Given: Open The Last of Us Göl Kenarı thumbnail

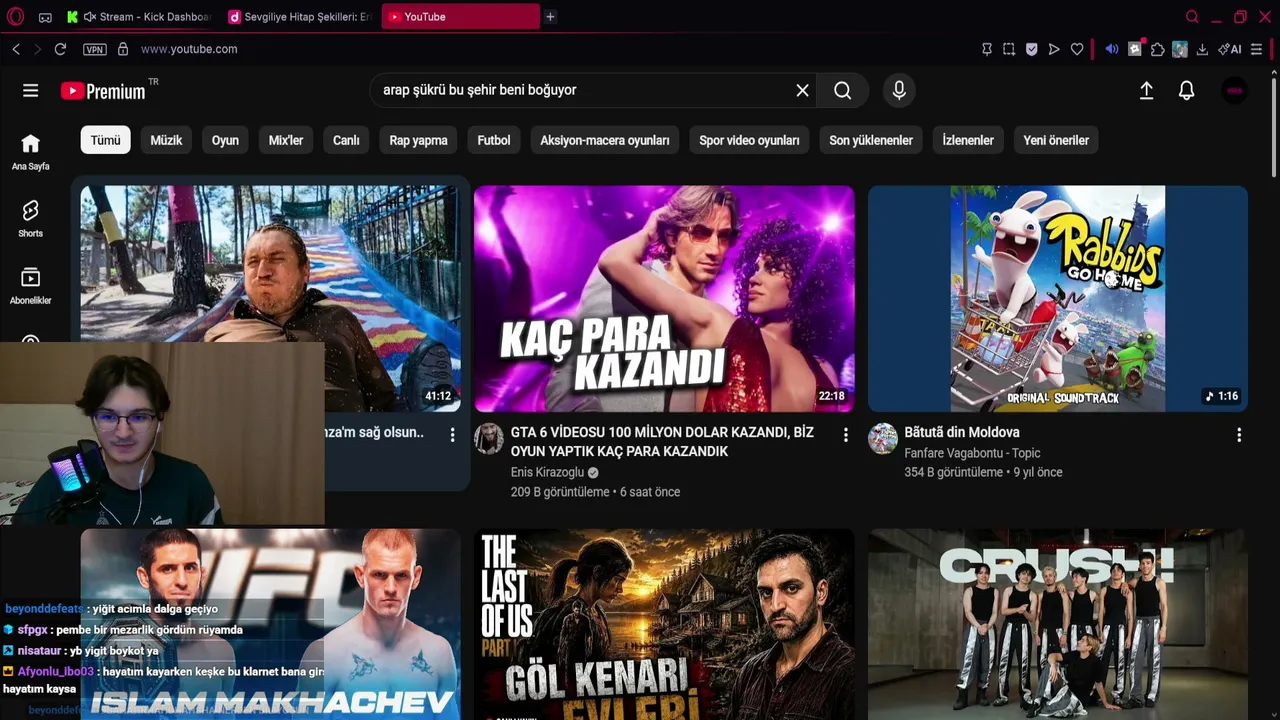Looking at the screenshot, I should (x=664, y=624).
